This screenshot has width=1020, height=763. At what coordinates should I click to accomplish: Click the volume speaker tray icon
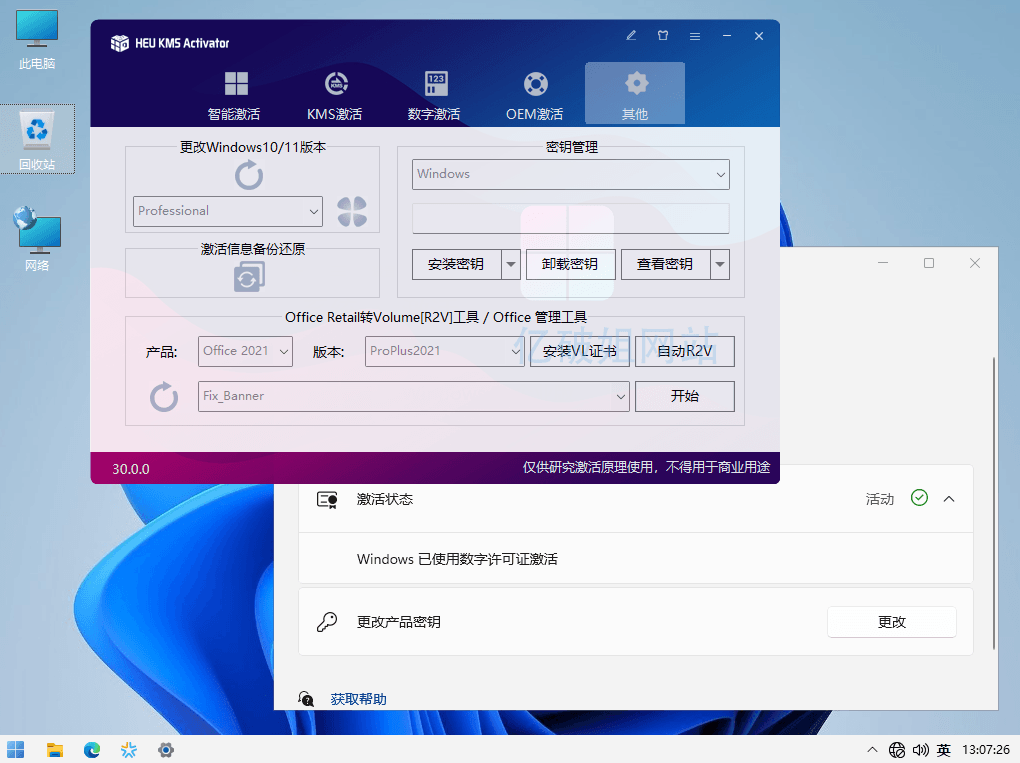[920, 750]
